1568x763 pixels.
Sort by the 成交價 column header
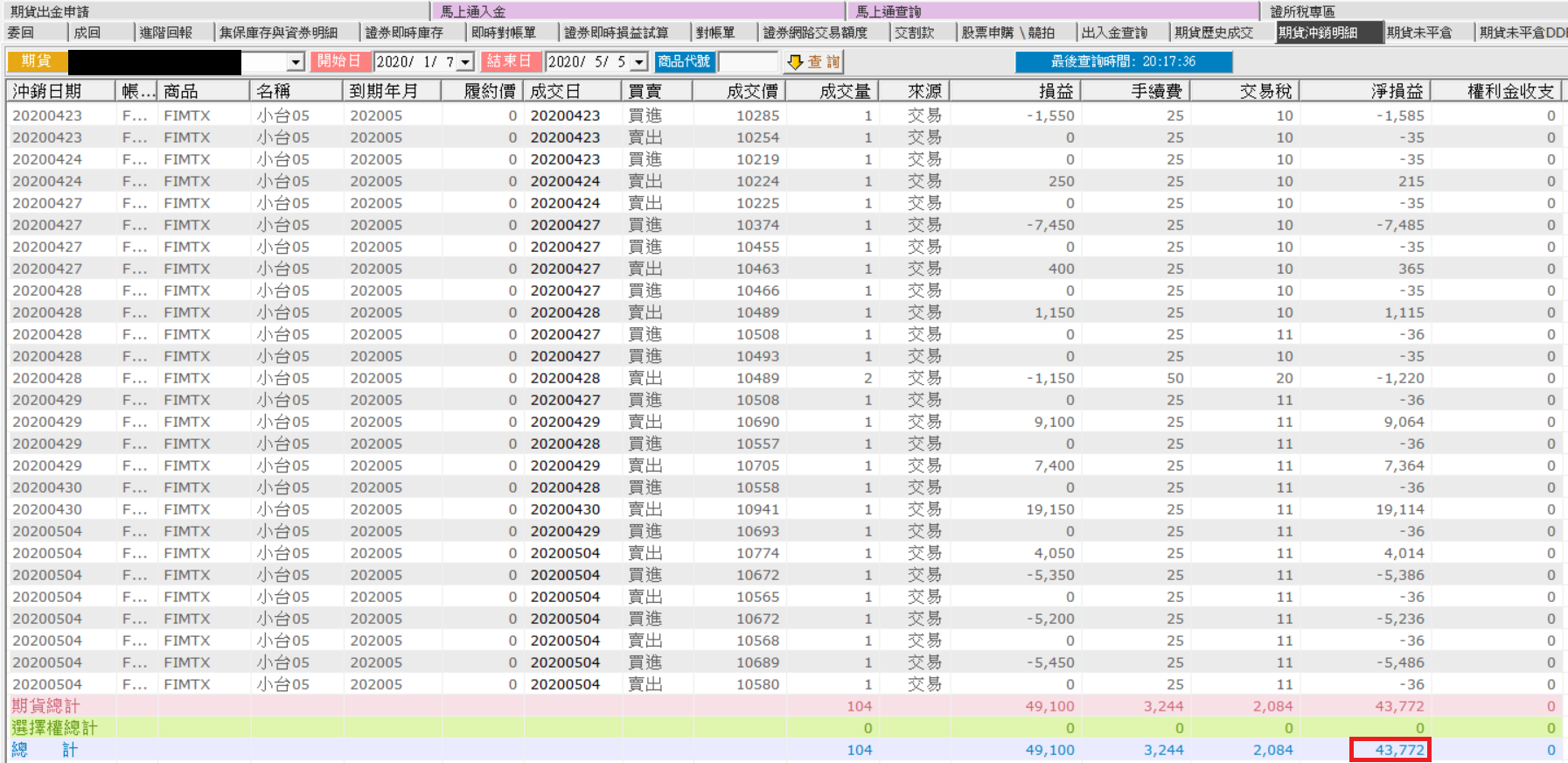click(739, 91)
